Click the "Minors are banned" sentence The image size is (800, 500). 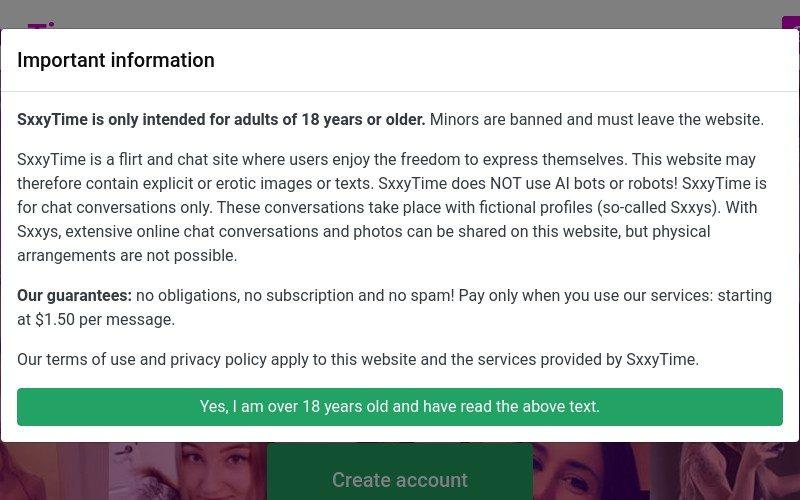click(x=596, y=119)
